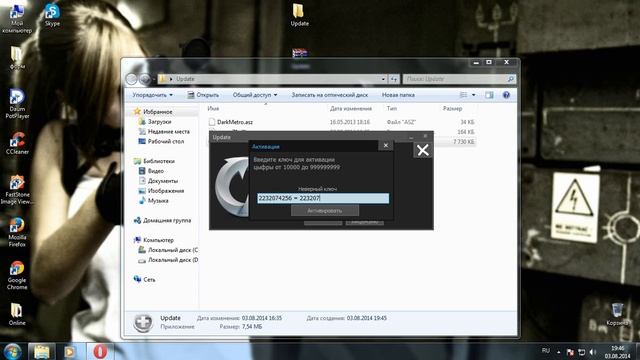This screenshot has height=360, width=640.
Task: Expand the view options dropdown arrow
Action: pos(473,95)
